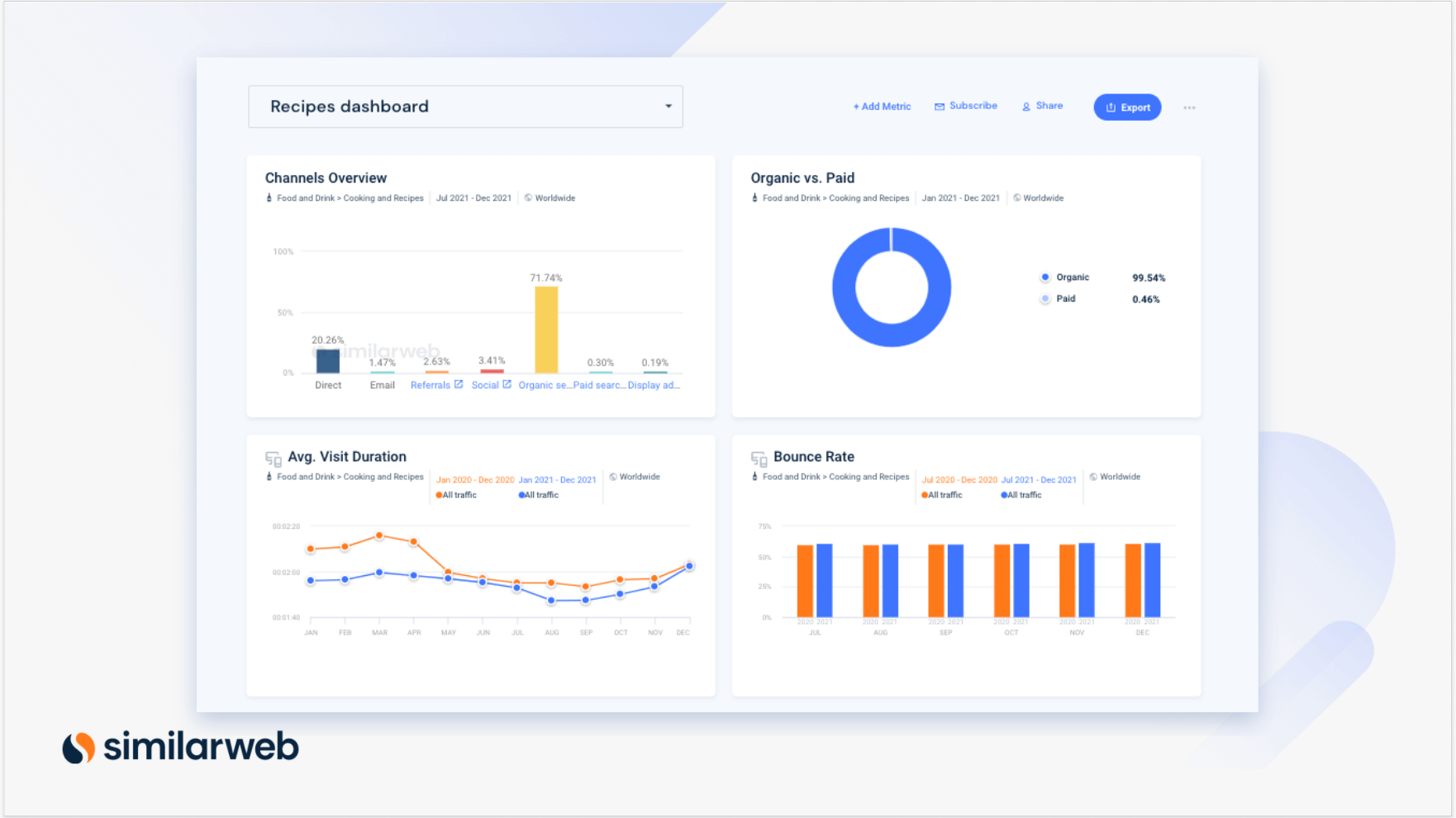Viewport: 1456px width, 818px height.
Task: Open the three-dot more options menu
Action: [1189, 107]
